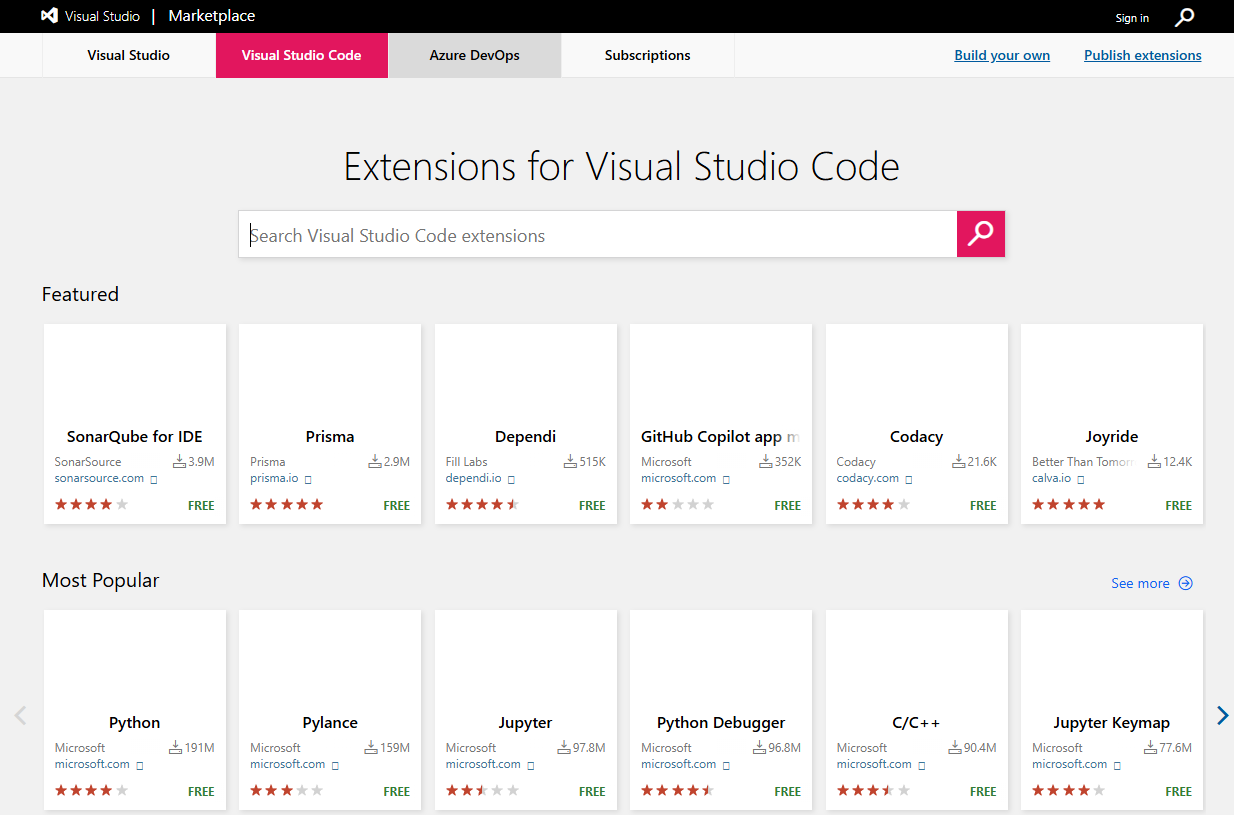Switch to the Visual Studio tab

click(x=129, y=55)
